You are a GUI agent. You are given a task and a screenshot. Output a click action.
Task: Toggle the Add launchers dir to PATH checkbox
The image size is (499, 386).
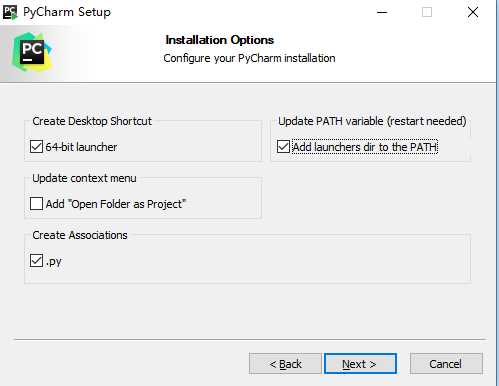[283, 147]
